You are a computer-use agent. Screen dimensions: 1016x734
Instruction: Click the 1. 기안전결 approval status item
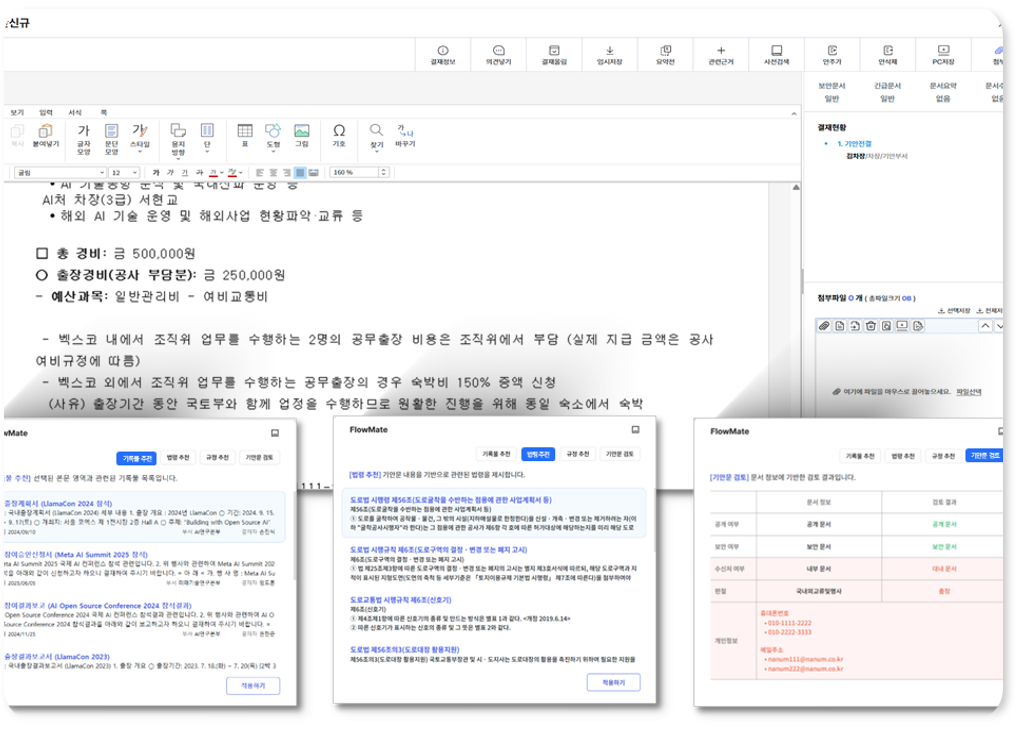859,144
